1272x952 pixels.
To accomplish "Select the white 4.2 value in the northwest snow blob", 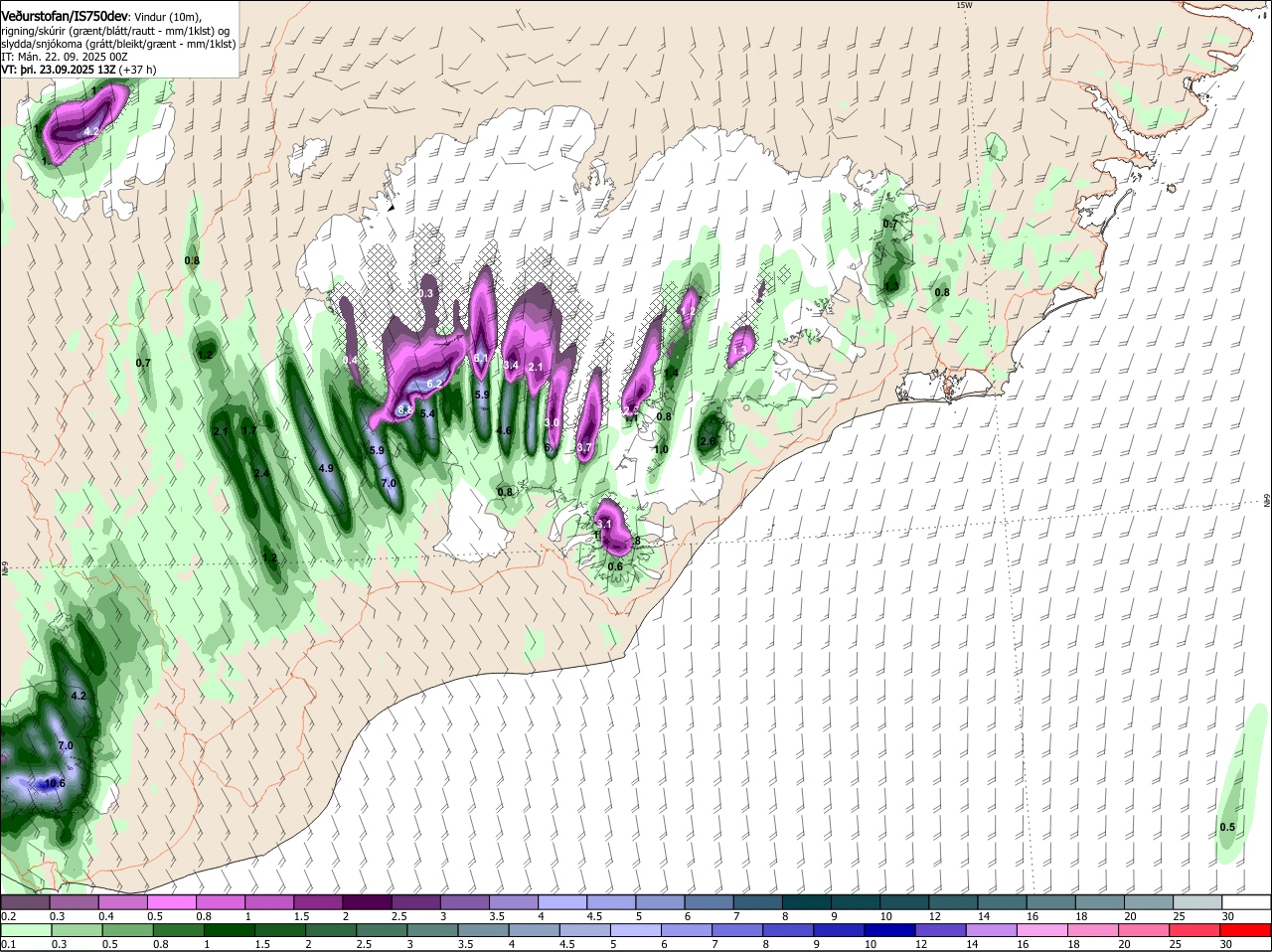I will pyautogui.click(x=90, y=131).
